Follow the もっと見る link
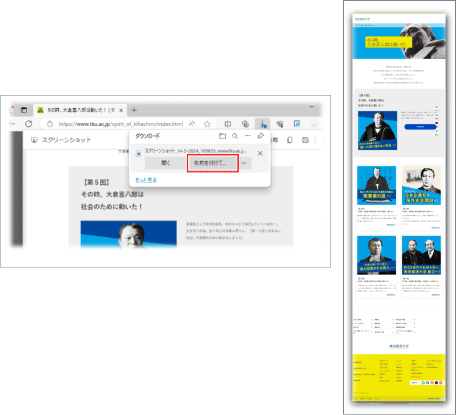 point(146,180)
